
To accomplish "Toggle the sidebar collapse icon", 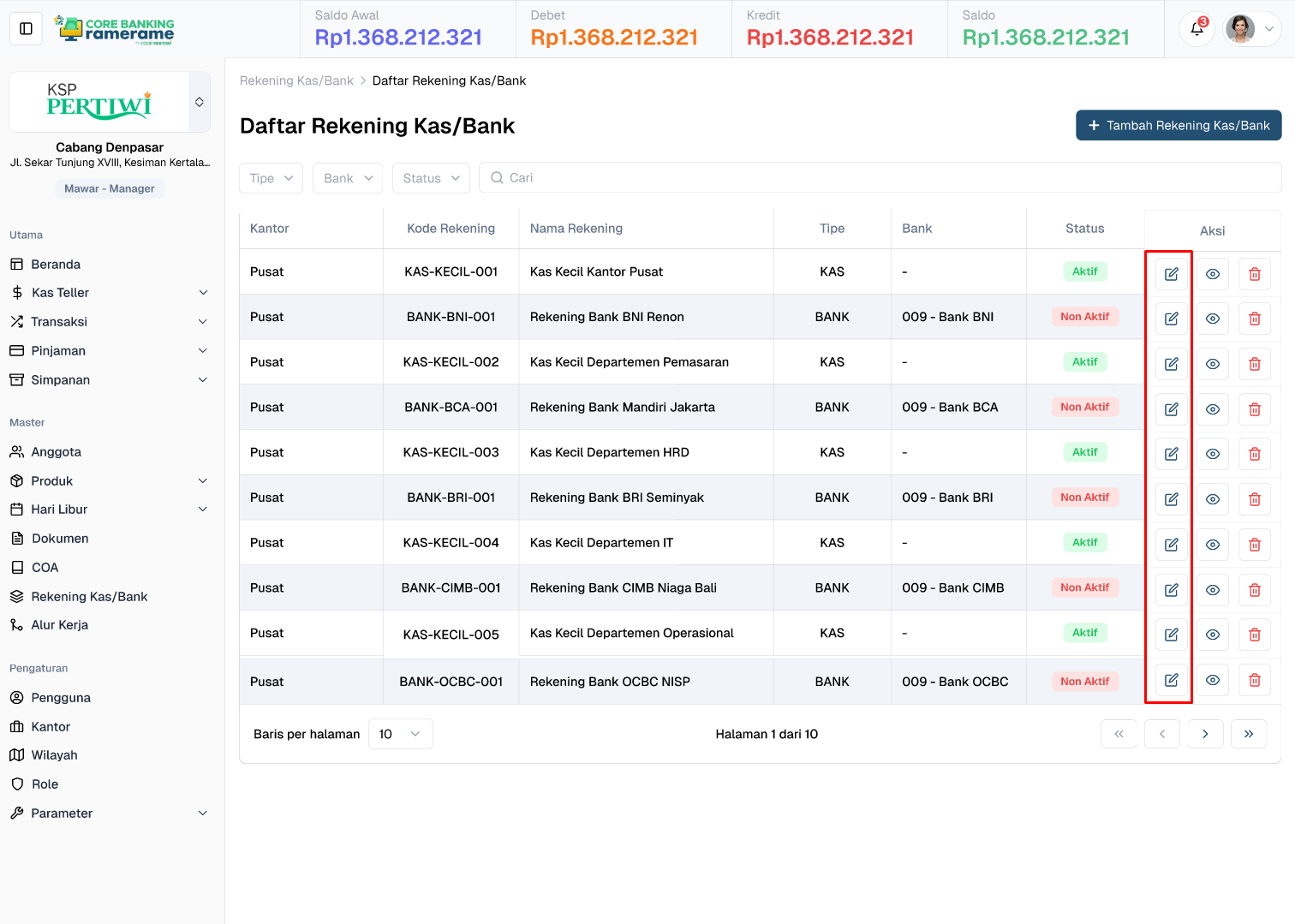I will point(26,29).
